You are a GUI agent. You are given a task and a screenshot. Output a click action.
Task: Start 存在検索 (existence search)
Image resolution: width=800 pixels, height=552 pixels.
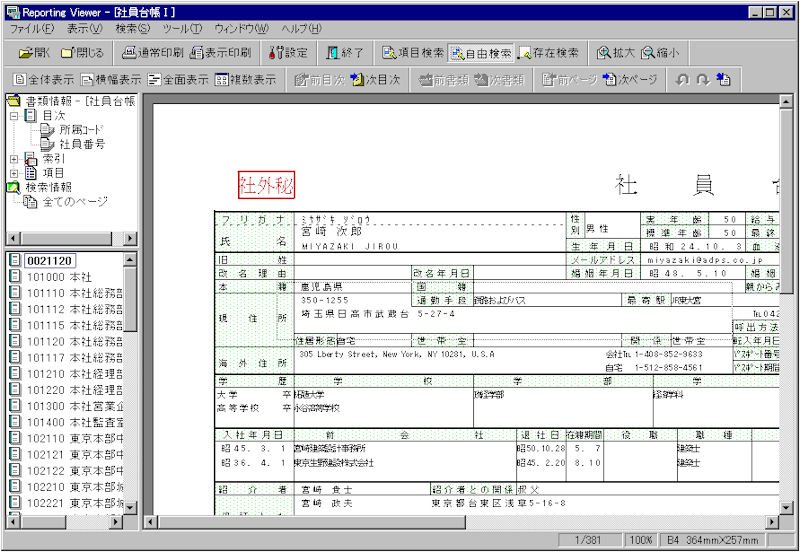tap(548, 53)
